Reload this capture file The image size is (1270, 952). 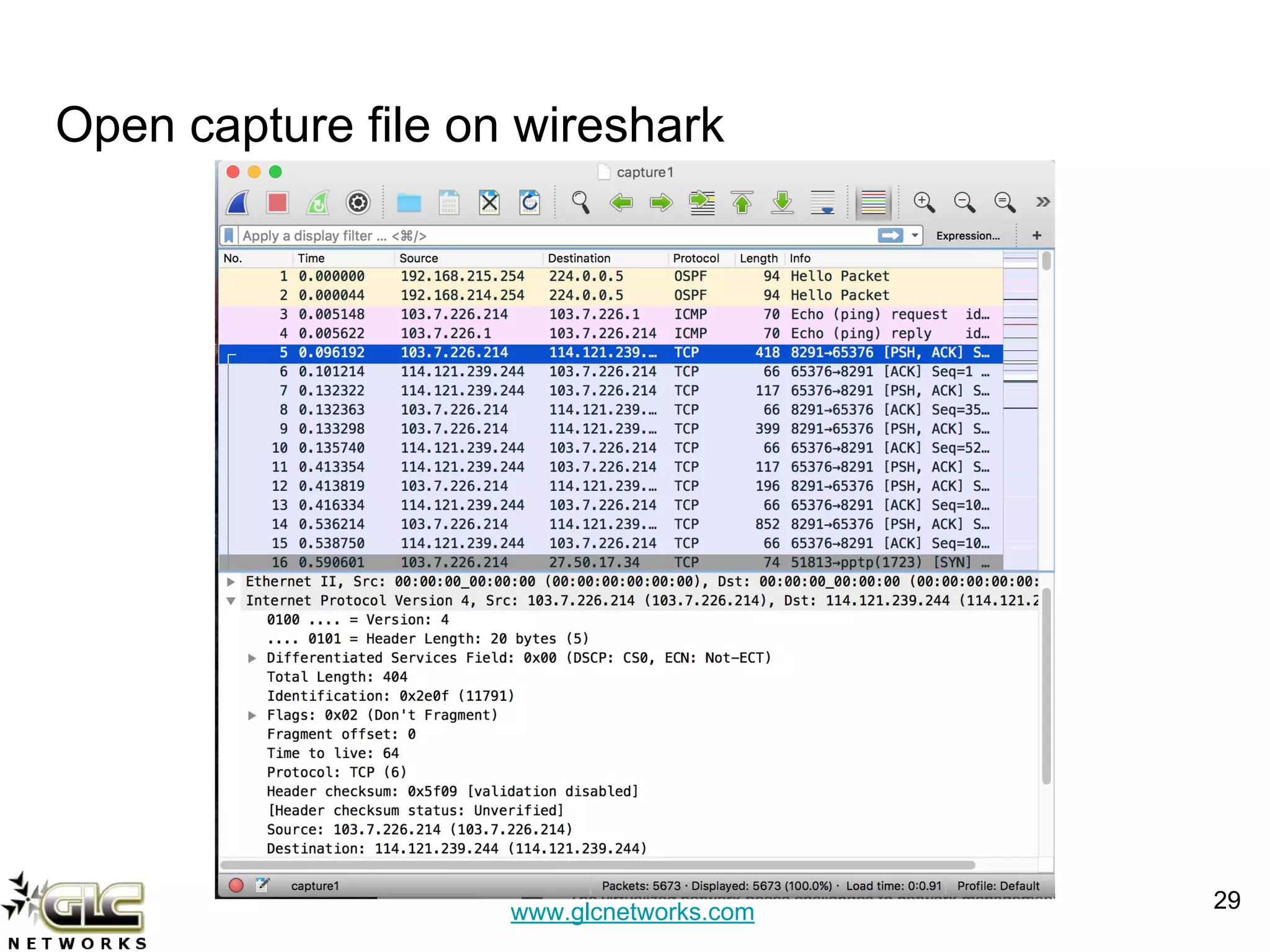[530, 203]
